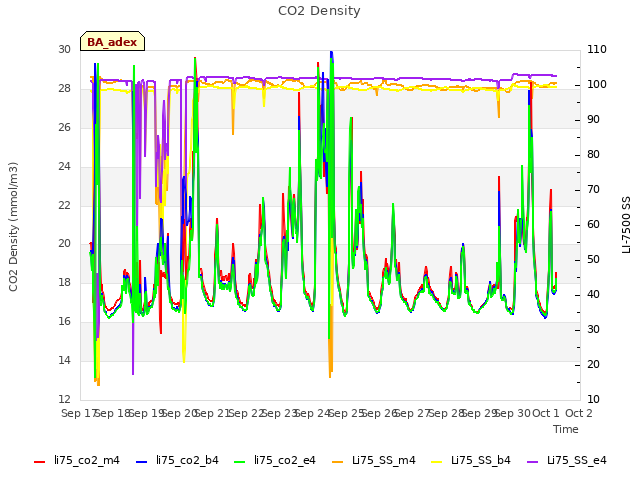Click the green li75_co2_e4 legend swatch
Viewport: 640px width, 480px height.
pos(240,462)
